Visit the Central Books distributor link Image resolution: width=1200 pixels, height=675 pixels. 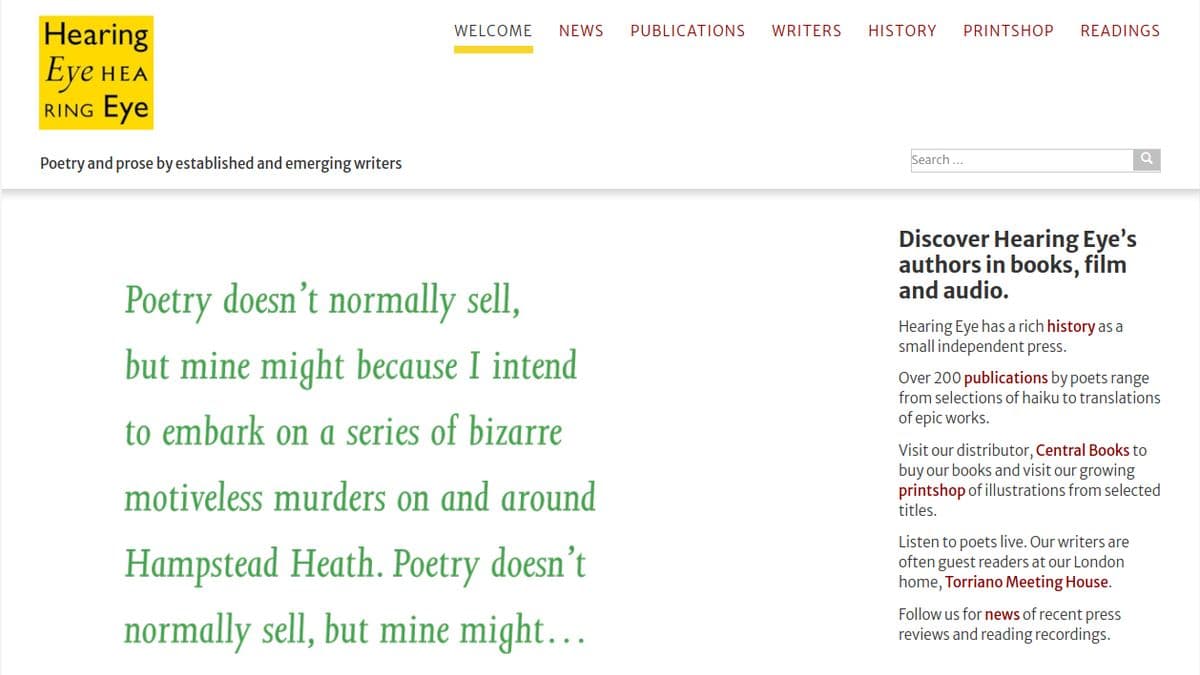[1082, 450]
